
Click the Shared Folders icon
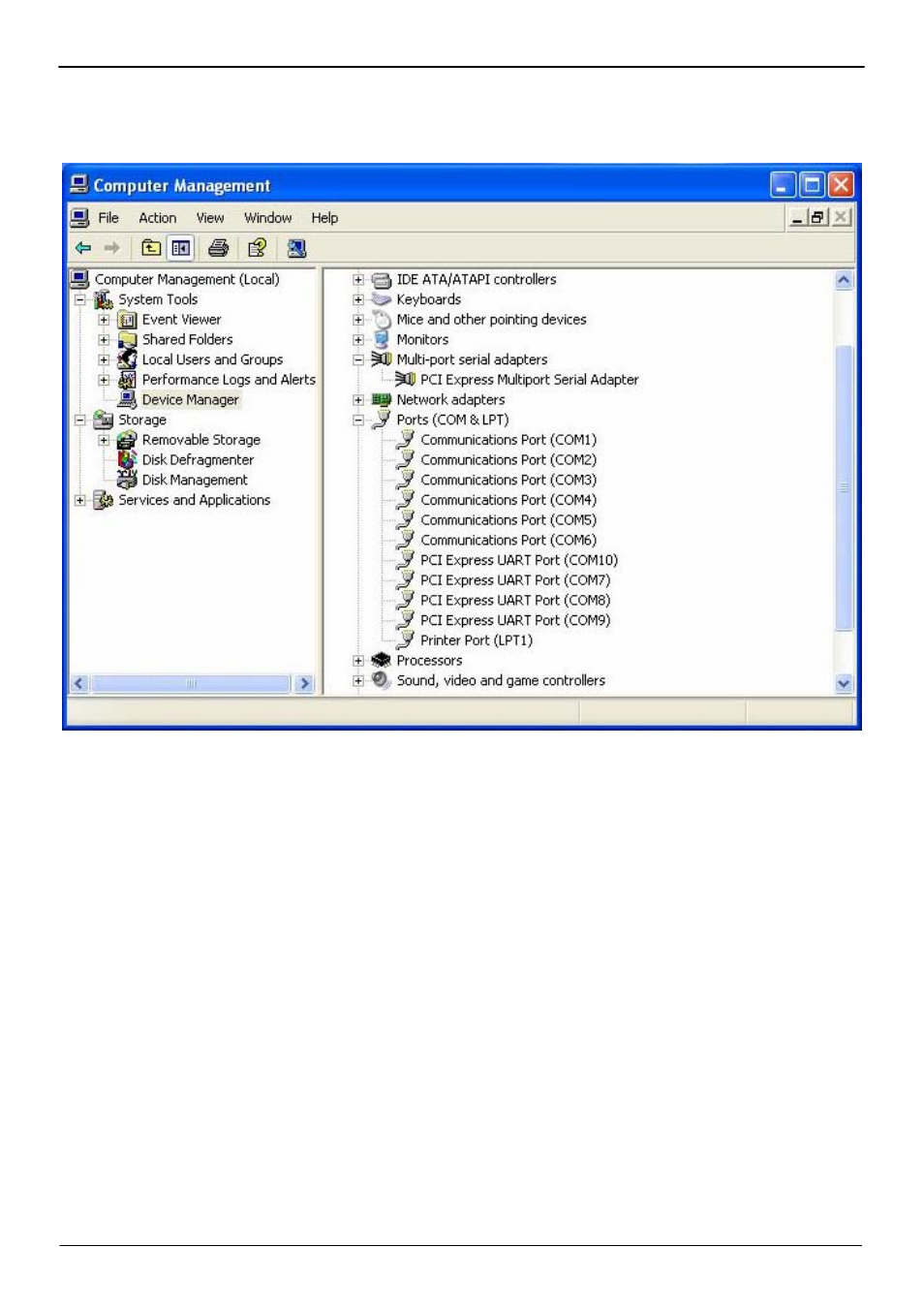click(x=127, y=340)
